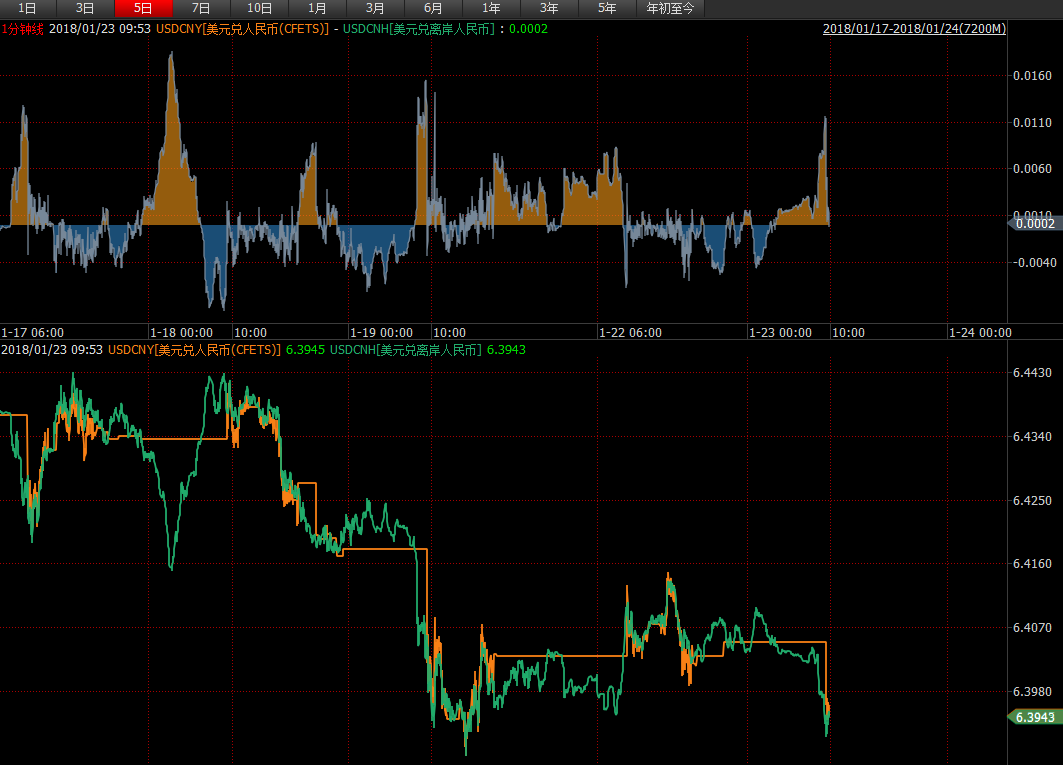Click the orange USDCNY legend in spread chart header
This screenshot has height=765, width=1063.
tap(242, 29)
